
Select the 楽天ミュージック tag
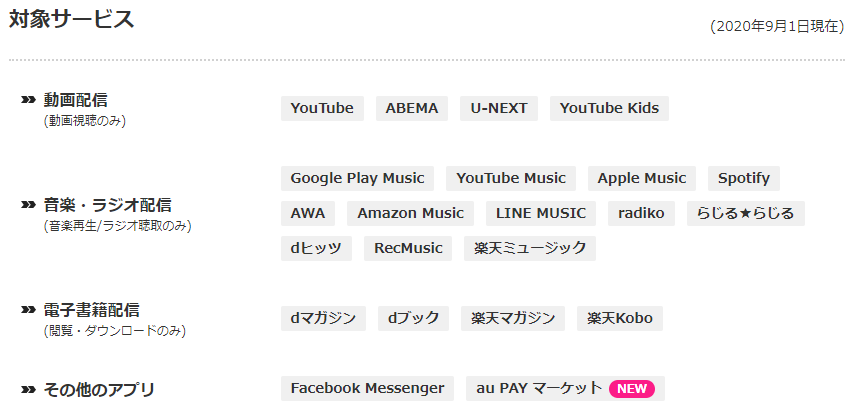(530, 248)
